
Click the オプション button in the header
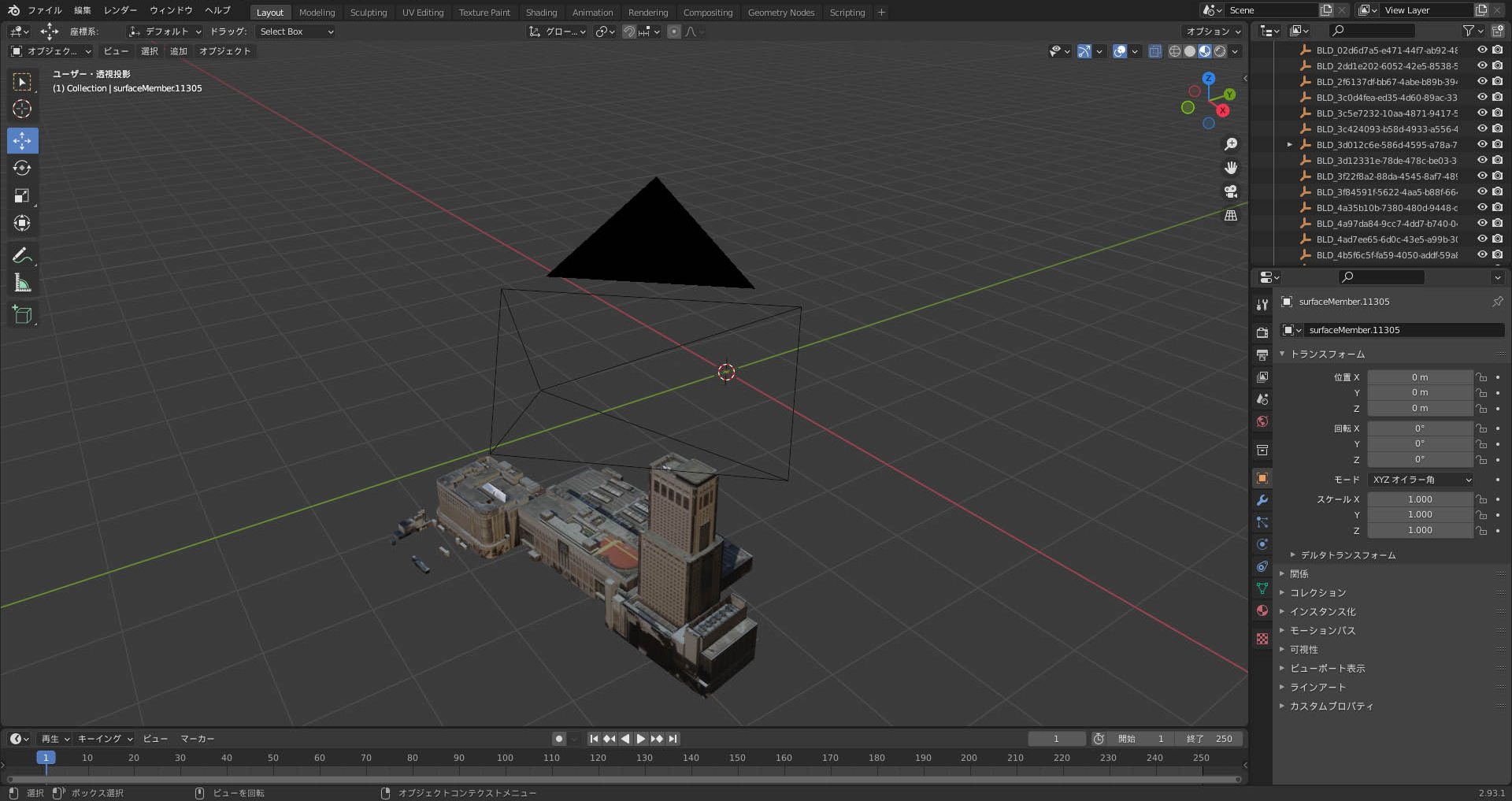pos(1213,32)
